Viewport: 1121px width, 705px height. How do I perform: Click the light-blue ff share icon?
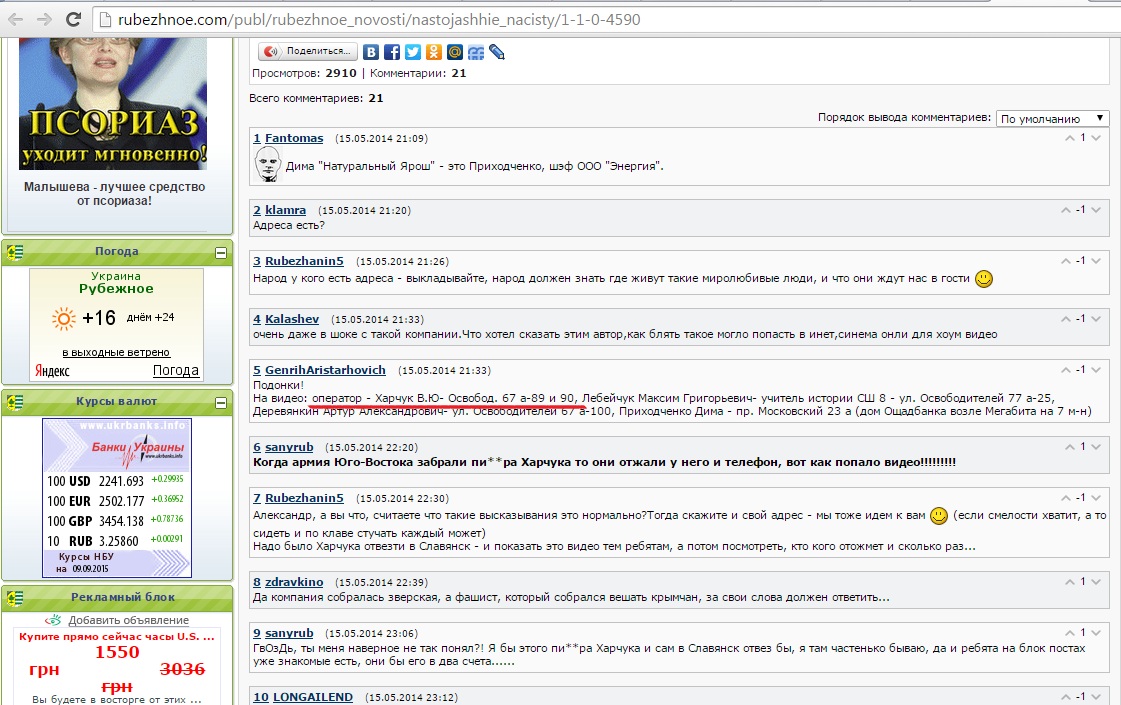click(476, 52)
